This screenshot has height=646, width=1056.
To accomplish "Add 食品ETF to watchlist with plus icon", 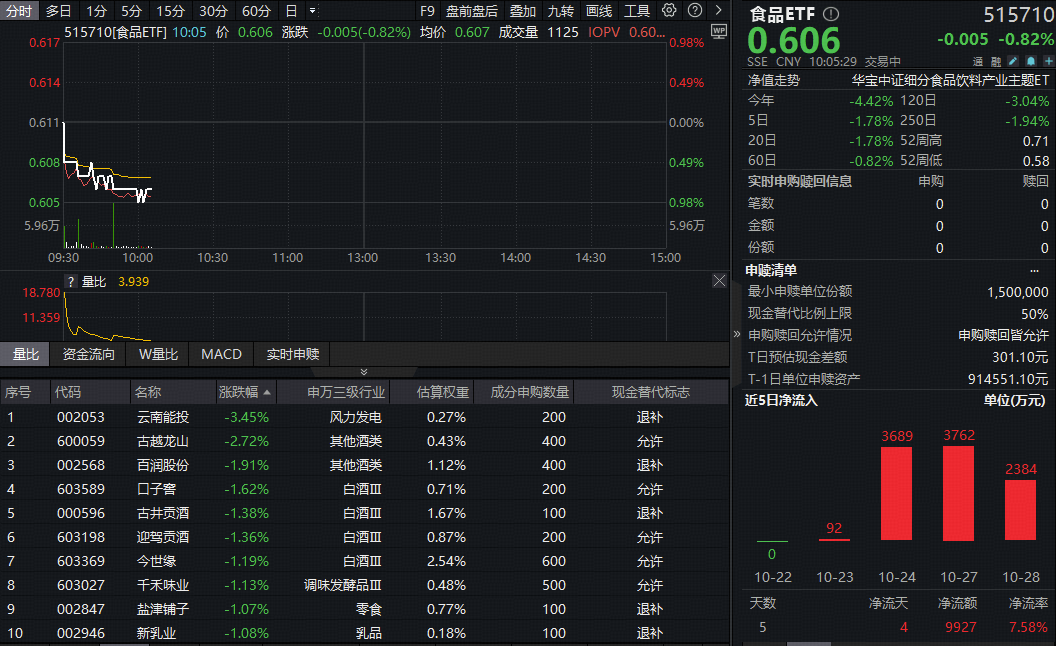I will coord(1048,60).
